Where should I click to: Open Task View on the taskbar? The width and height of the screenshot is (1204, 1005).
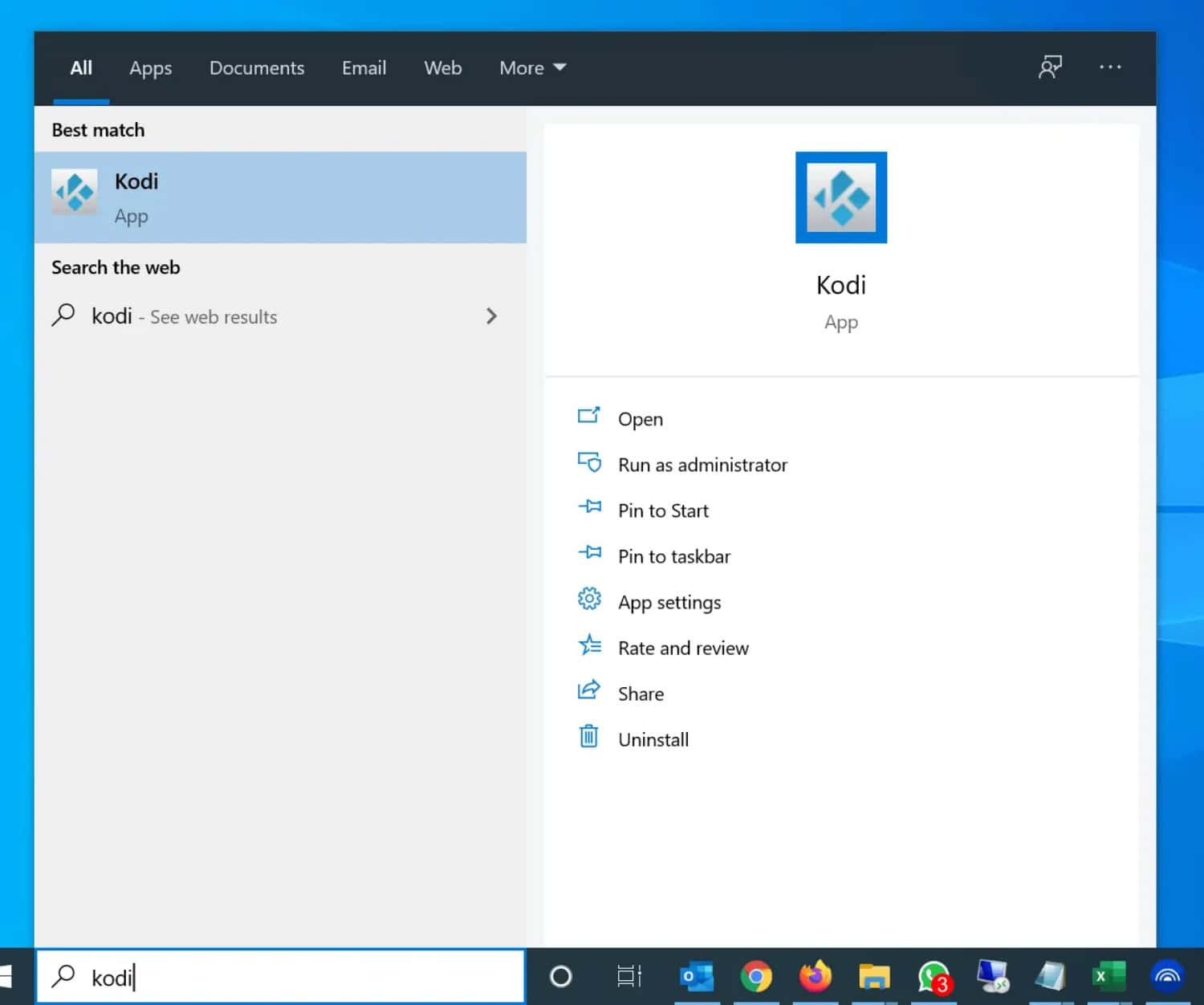click(x=629, y=976)
